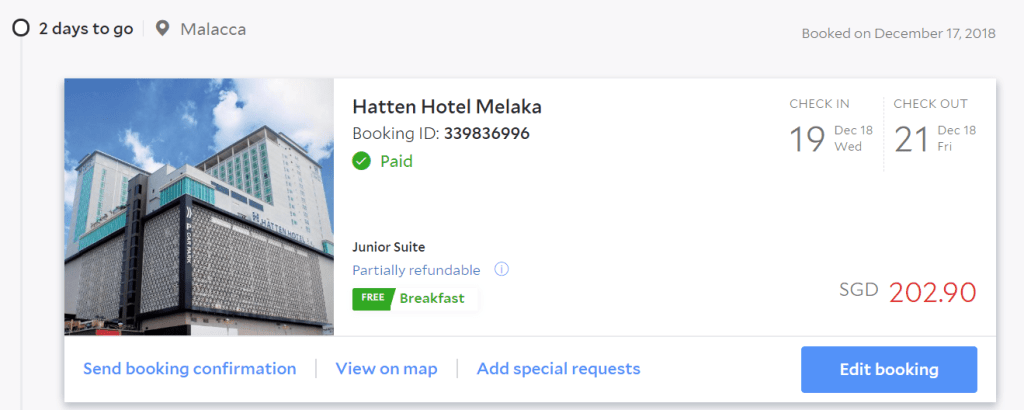Open the Hatten Hotel Melaka title
Screen dimensions: 1024x410
pos(447,107)
